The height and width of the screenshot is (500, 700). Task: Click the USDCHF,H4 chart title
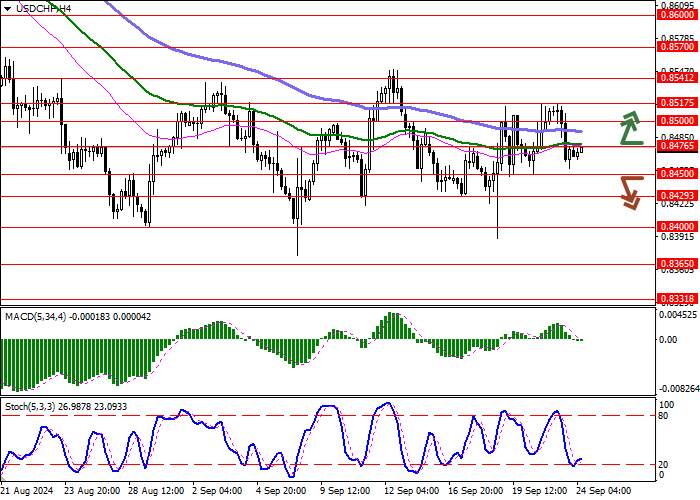[x=43, y=8]
